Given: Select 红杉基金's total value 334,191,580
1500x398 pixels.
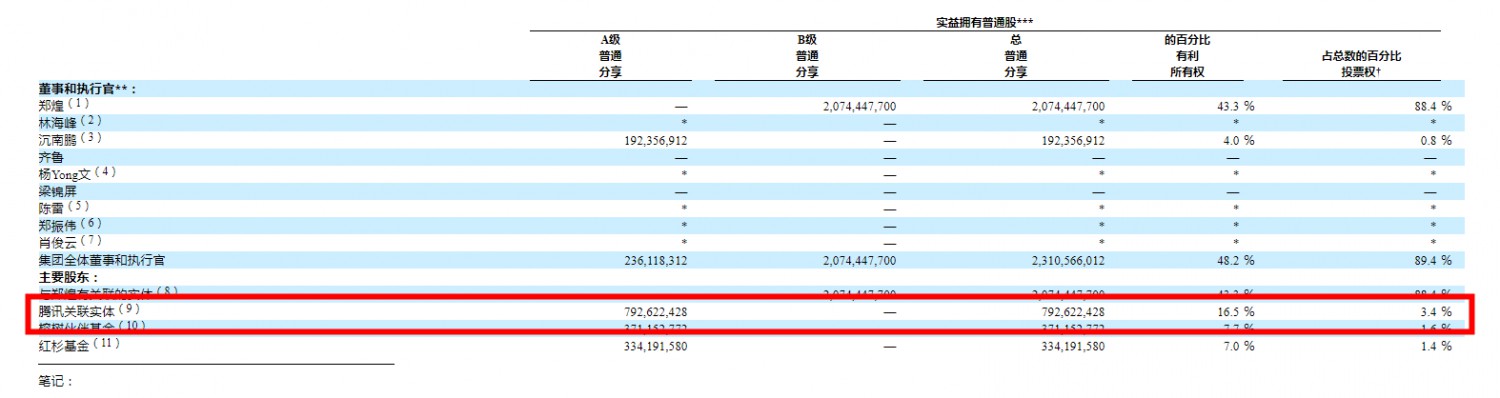Looking at the screenshot, I should pos(1073,346).
